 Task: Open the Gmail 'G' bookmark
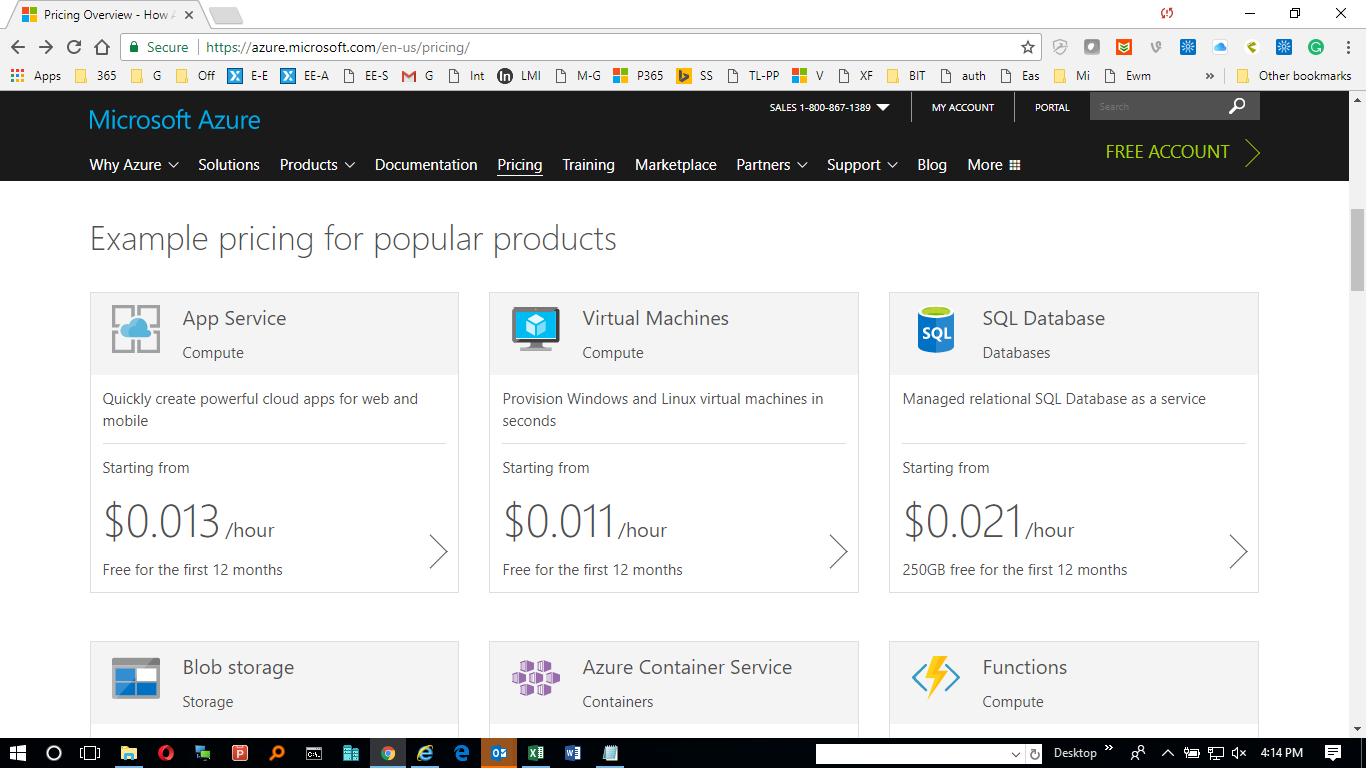pyautogui.click(x=418, y=76)
